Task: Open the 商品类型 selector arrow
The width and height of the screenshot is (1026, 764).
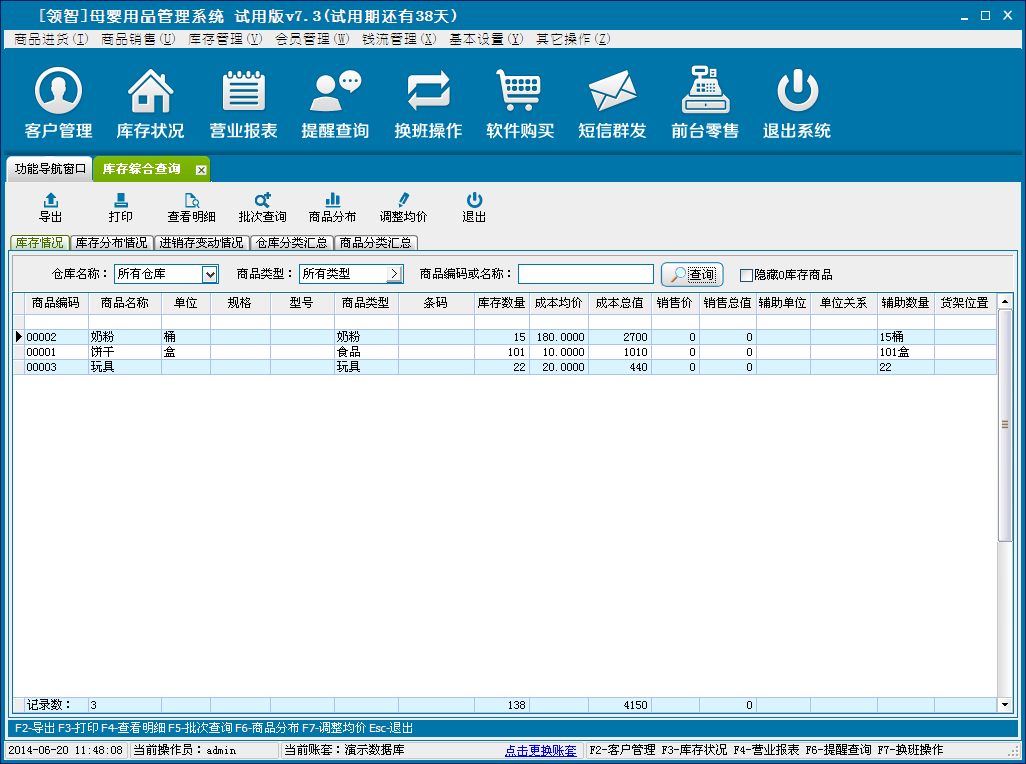Action: [x=394, y=274]
